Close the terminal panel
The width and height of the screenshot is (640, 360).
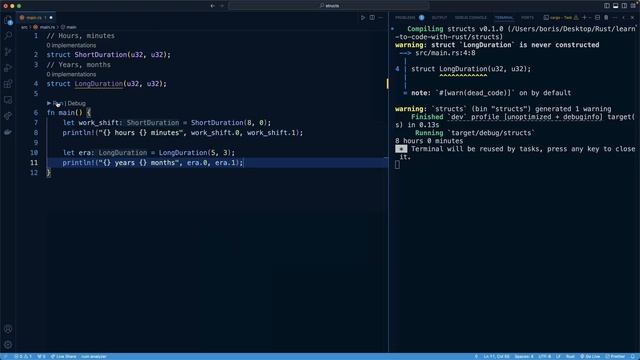click(632, 18)
